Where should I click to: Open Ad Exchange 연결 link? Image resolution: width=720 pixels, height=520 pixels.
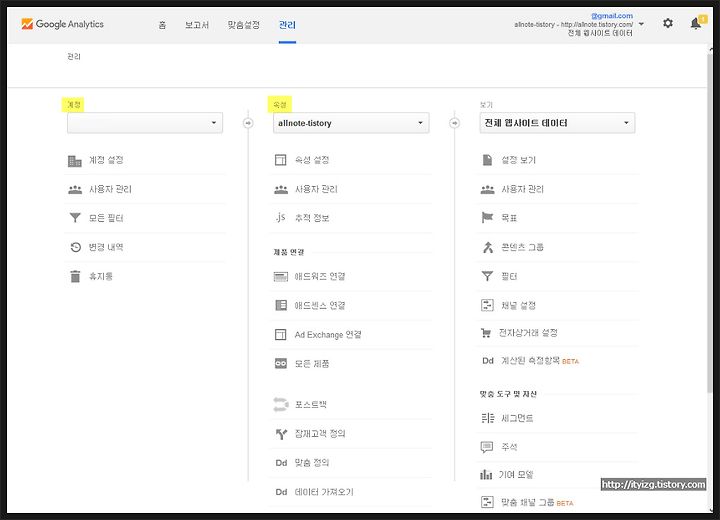[x=328, y=334]
